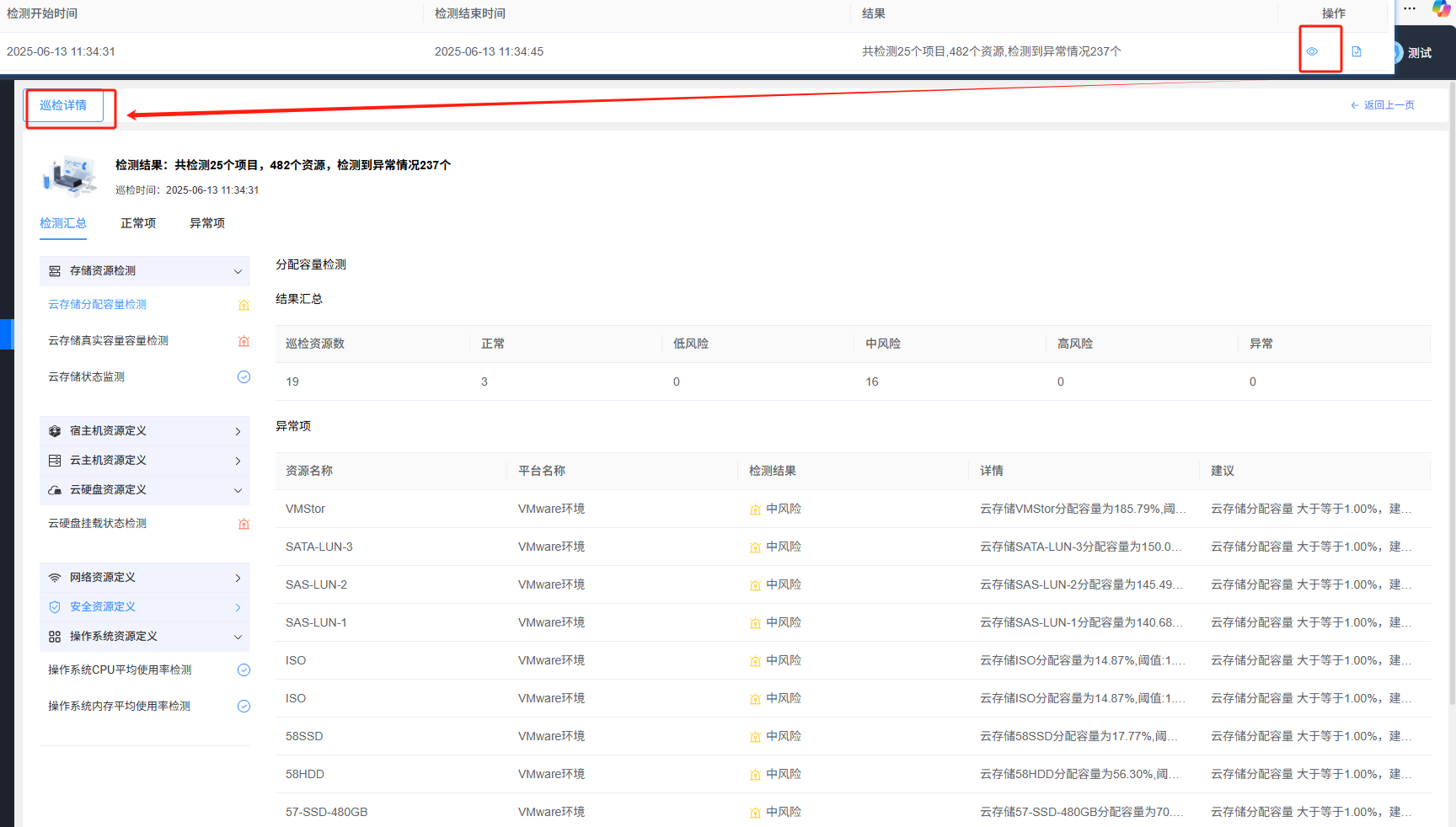1456x827 pixels.
Task: Click the 中风险 summary count 16
Action: point(872,381)
